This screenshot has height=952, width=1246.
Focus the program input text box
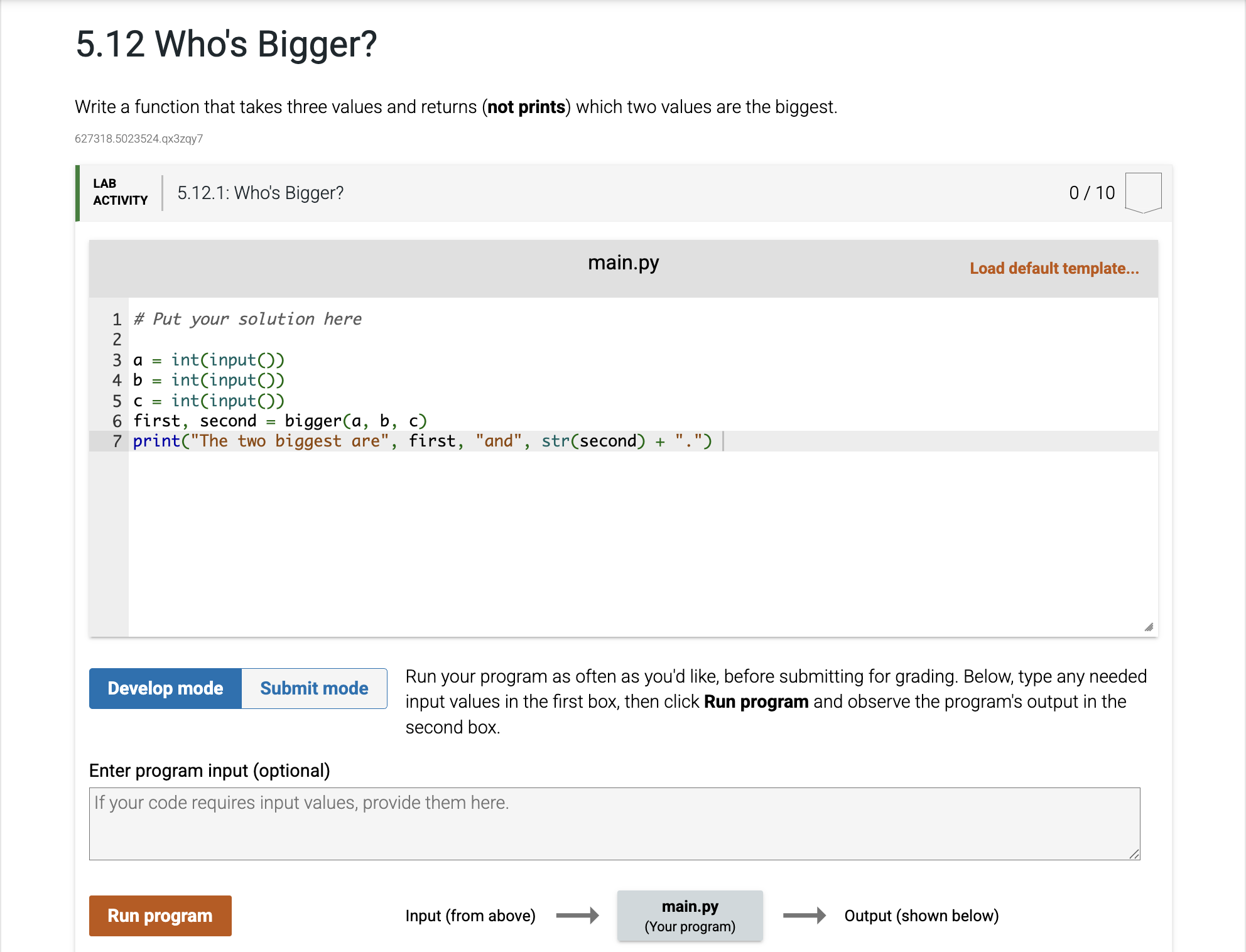614,823
